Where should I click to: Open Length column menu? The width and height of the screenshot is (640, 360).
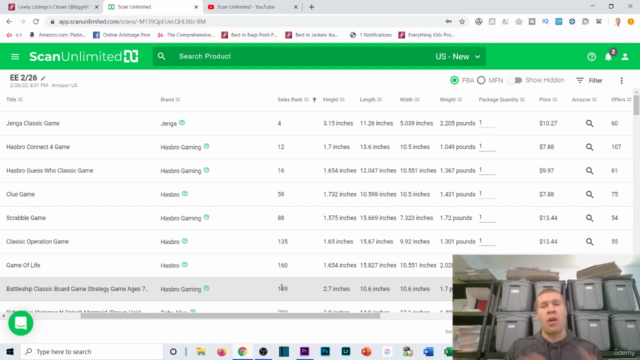tap(379, 100)
